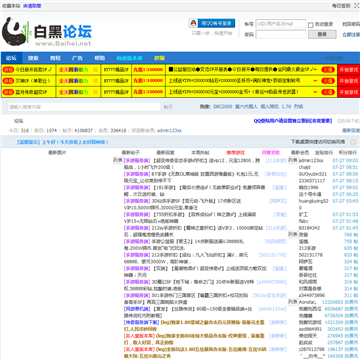Switch to the latest posts tab
This screenshot has width=360, height=360.
pos(131,153)
